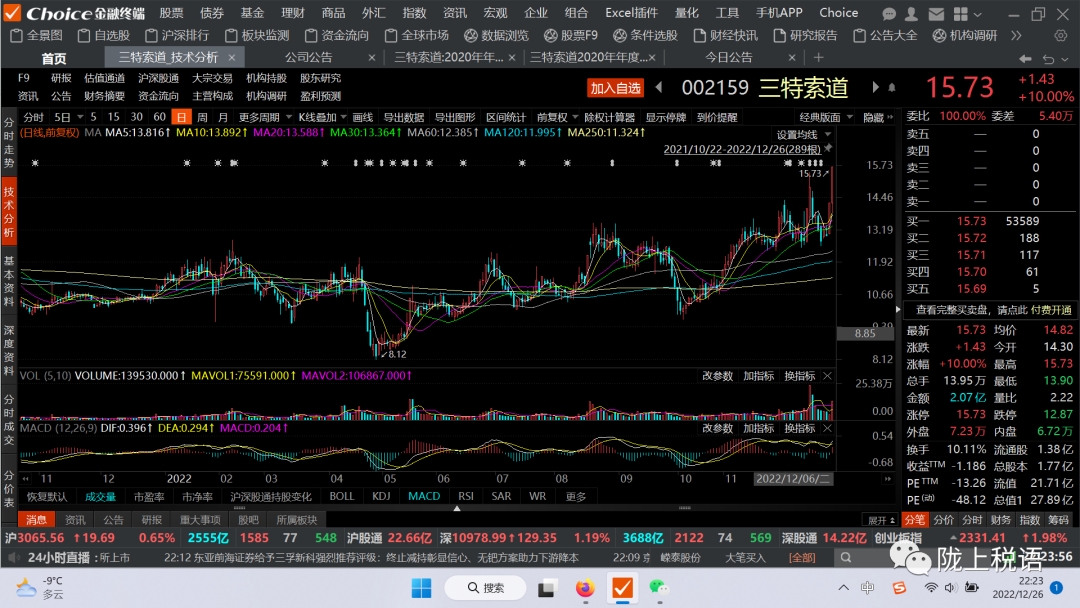
Task: Go to next stock arrow
Action: 875,87
